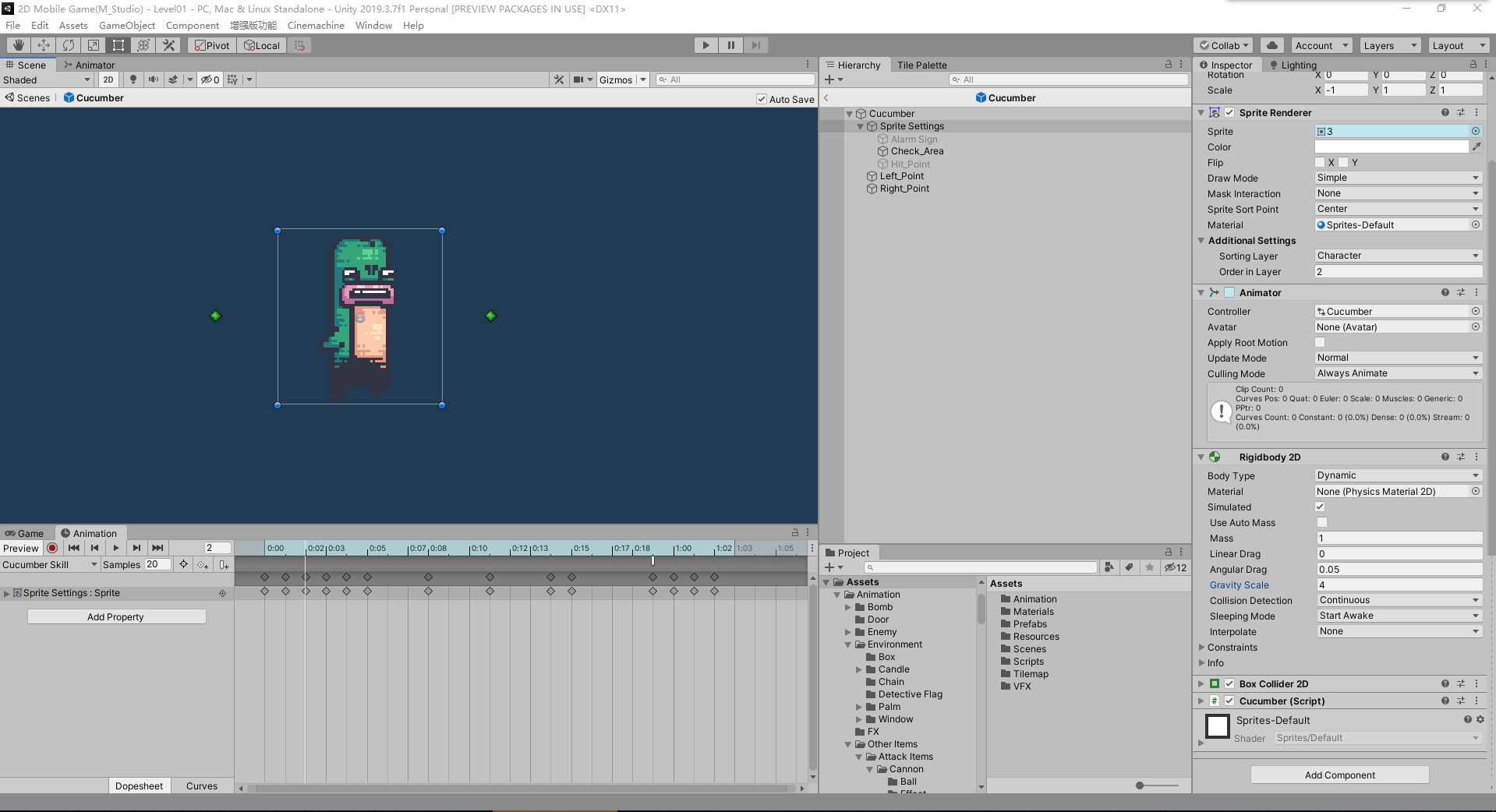Expand Constraints section
Viewport: 1496px width, 812px height.
point(1201,647)
